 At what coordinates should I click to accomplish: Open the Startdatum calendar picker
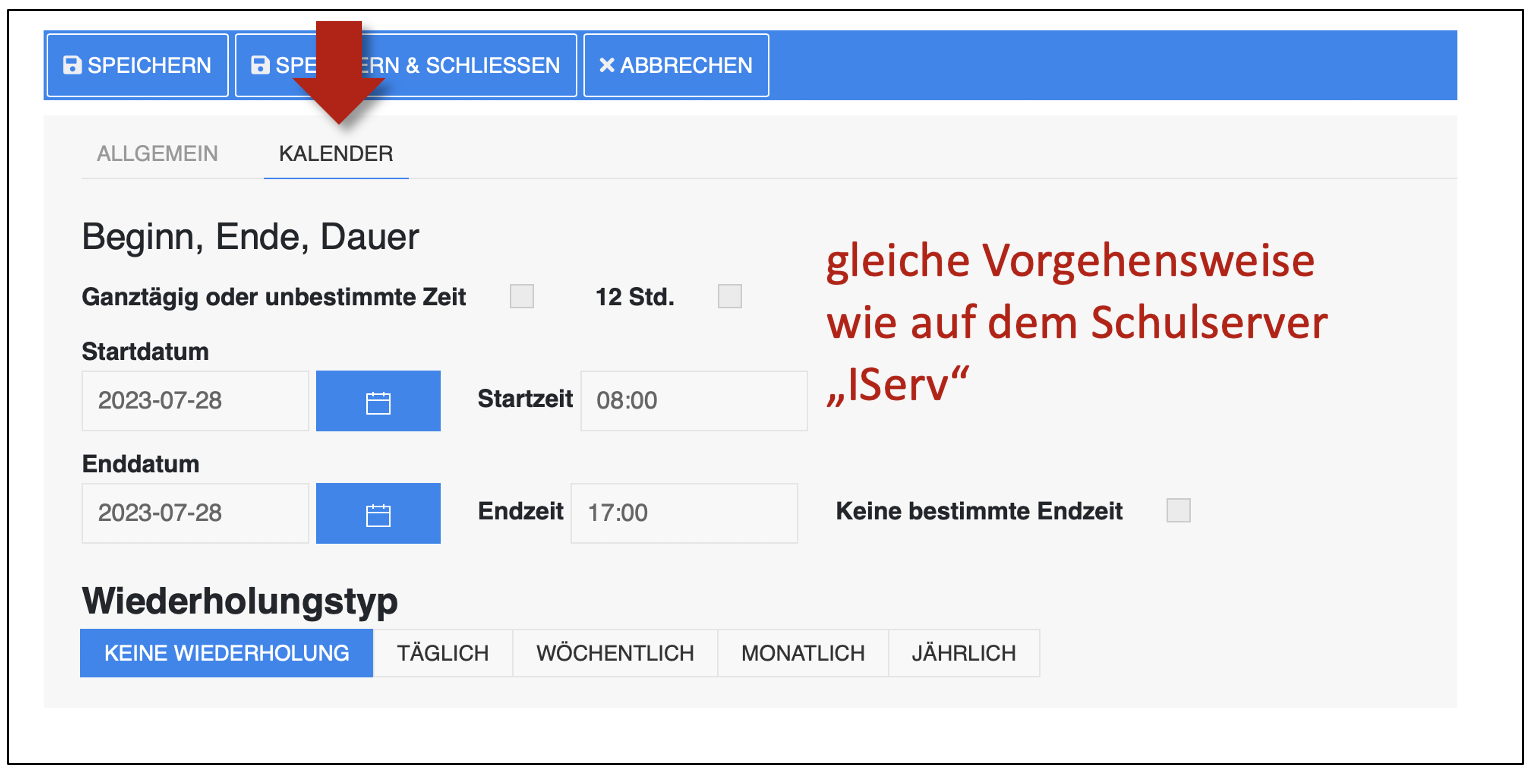378,401
